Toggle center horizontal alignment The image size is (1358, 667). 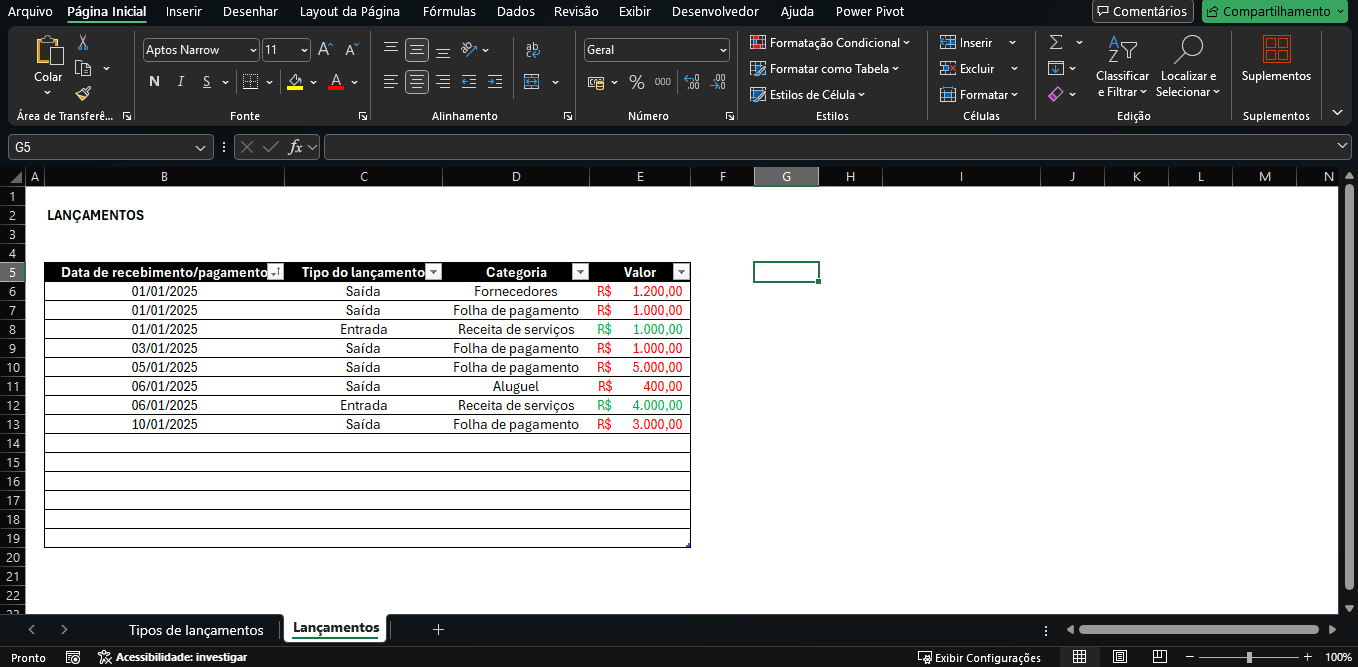point(417,82)
